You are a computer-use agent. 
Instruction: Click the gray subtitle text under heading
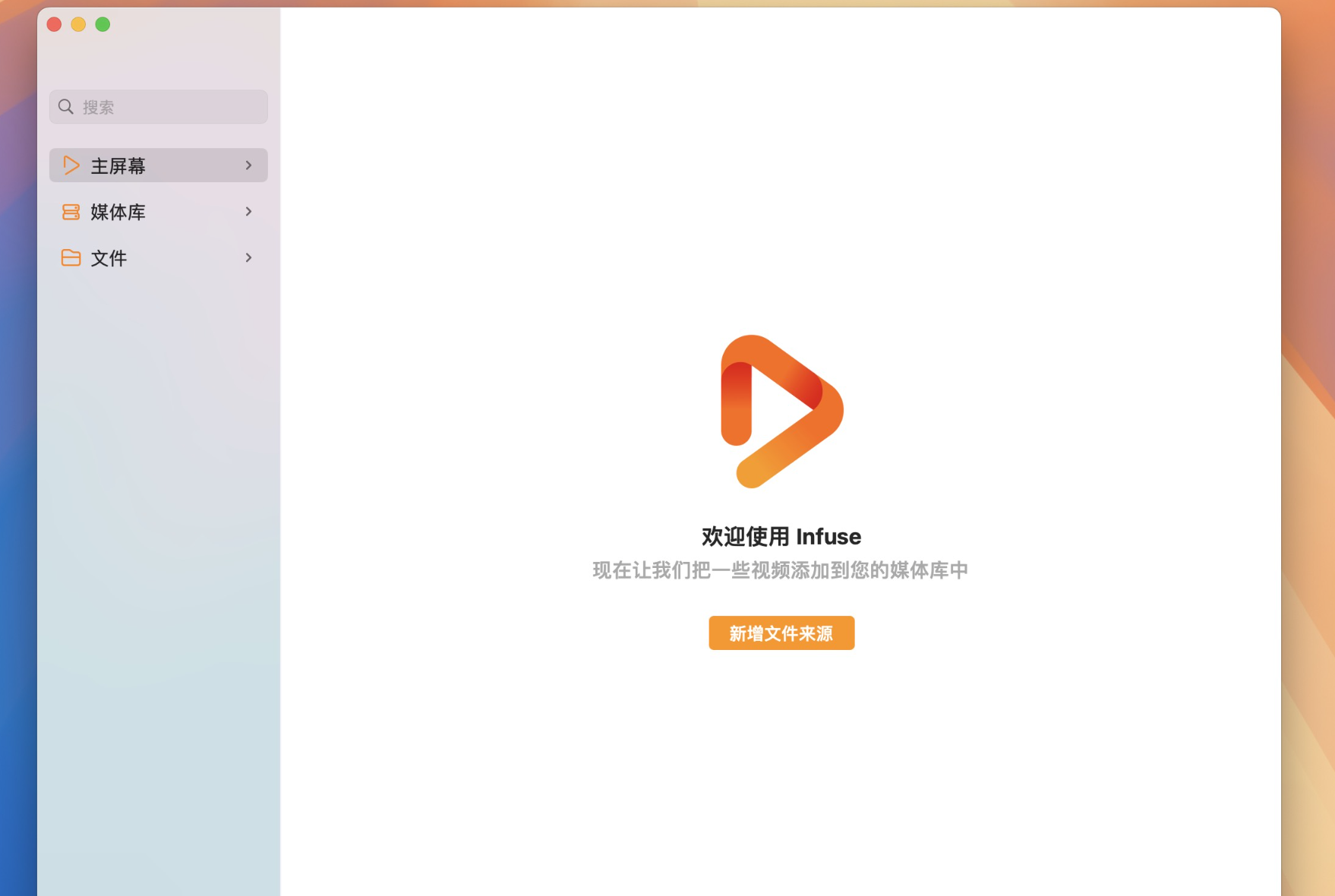pyautogui.click(x=781, y=570)
